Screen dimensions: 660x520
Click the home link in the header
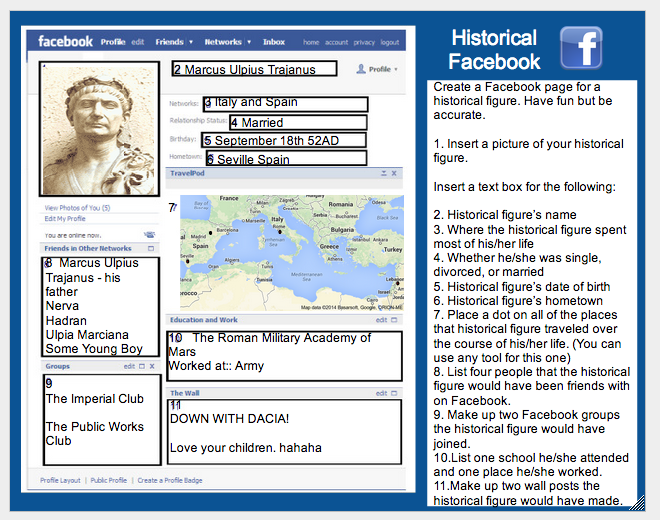click(x=311, y=42)
